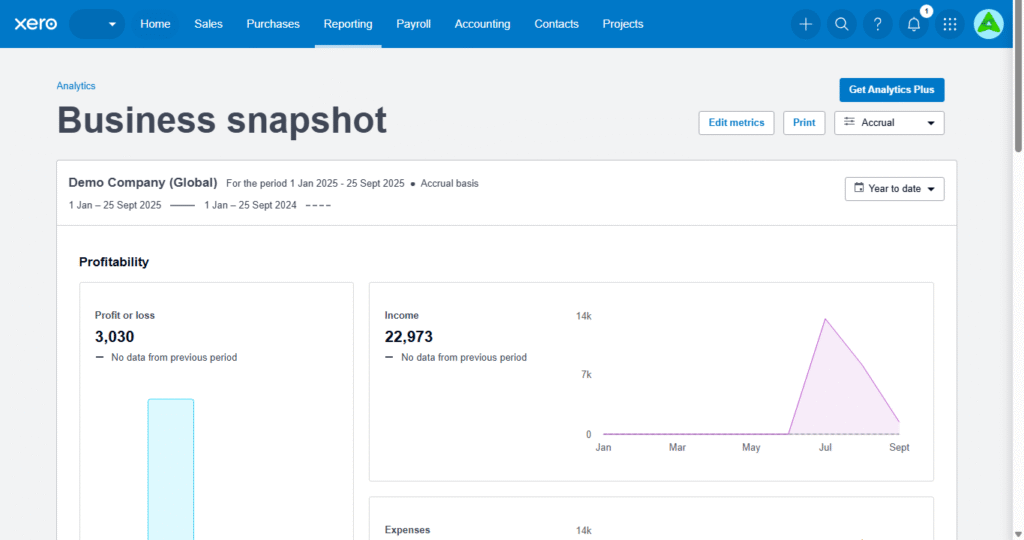Viewport: 1024px width, 540px height.
Task: Click the Get Analytics Plus button
Action: tap(891, 90)
